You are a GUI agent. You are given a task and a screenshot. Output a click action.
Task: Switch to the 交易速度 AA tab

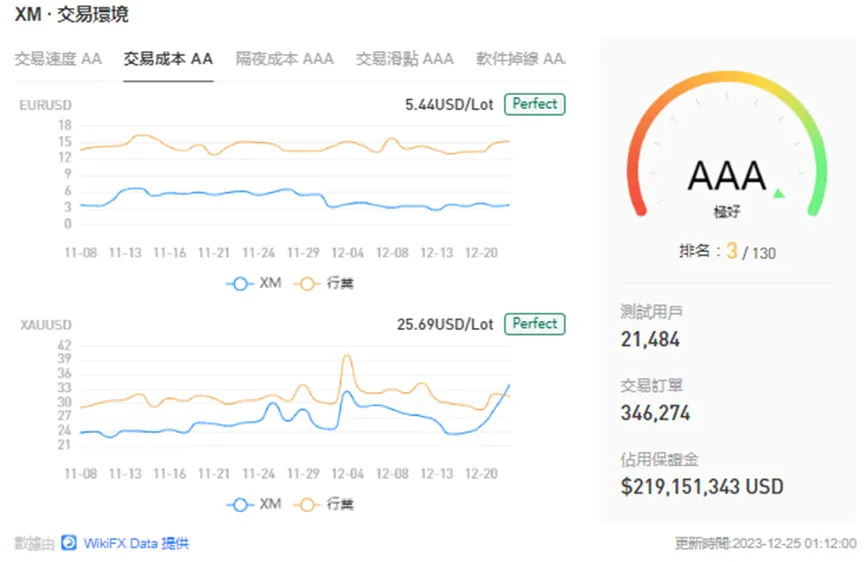58,58
